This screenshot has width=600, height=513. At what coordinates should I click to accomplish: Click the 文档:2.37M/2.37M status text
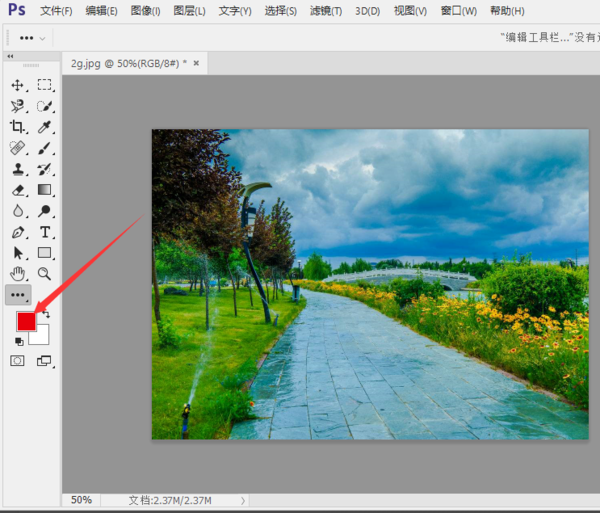click(x=170, y=500)
